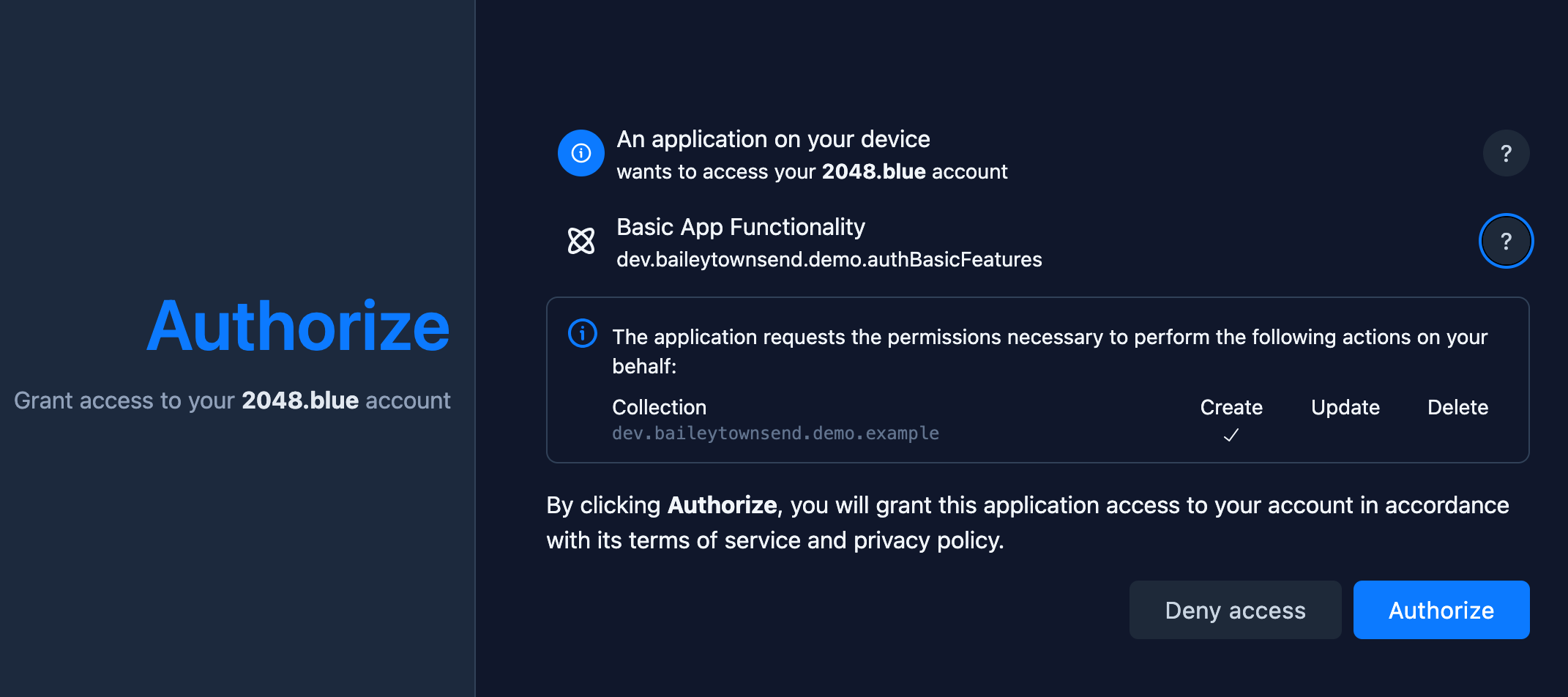The width and height of the screenshot is (1568, 697).
Task: Click the blue info circle icon beside application notice
Action: click(x=580, y=153)
